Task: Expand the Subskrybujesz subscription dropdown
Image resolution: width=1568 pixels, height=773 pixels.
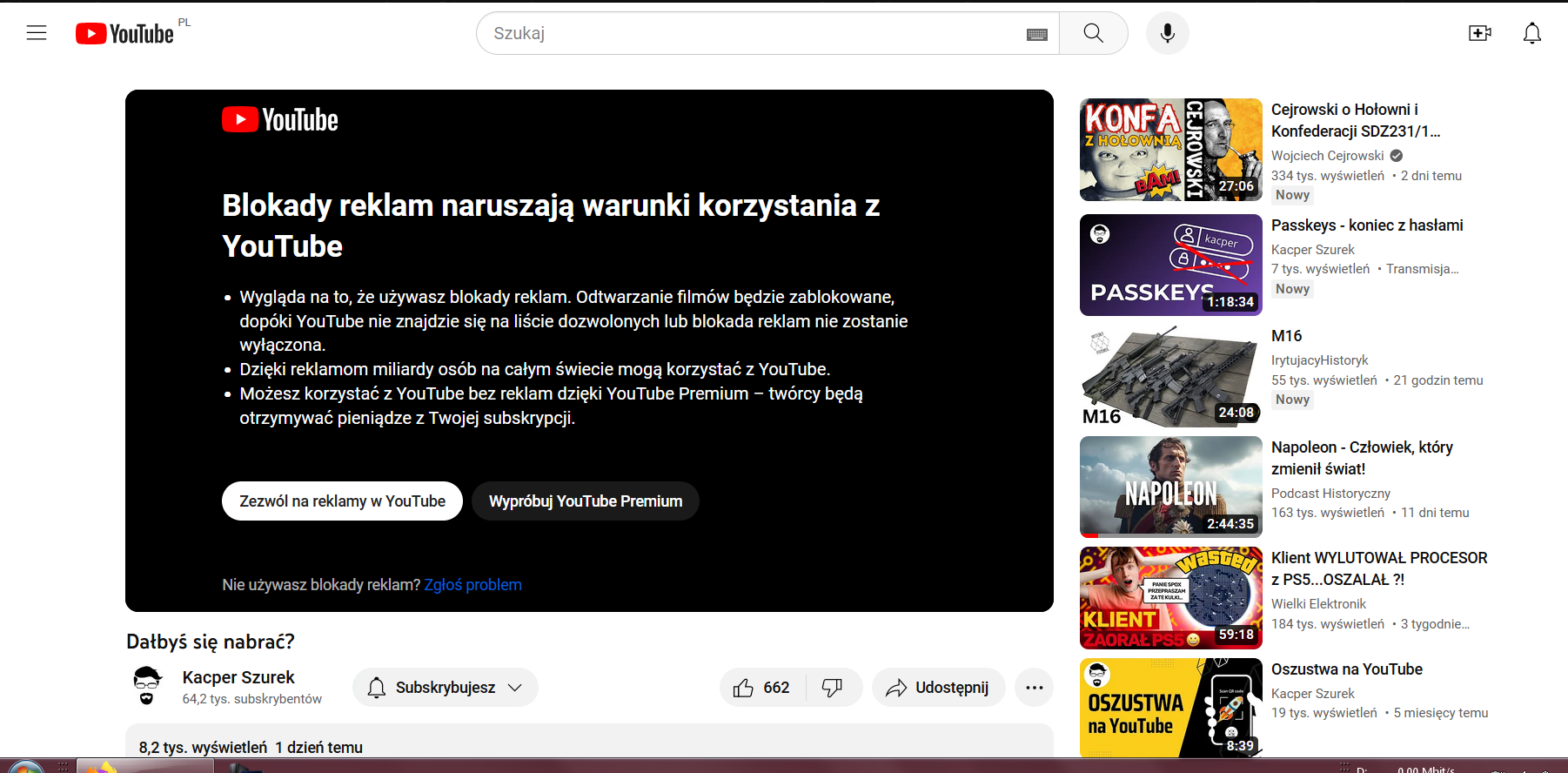Action: (446, 688)
